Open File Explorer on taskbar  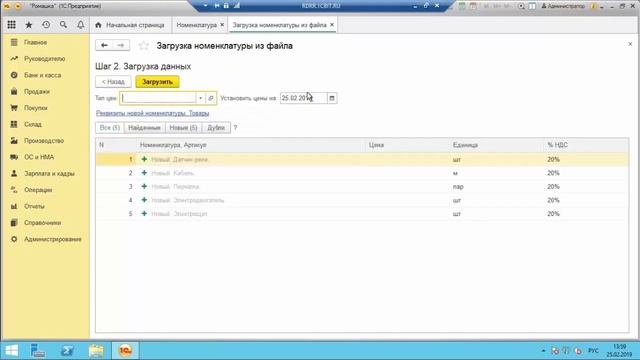point(96,351)
